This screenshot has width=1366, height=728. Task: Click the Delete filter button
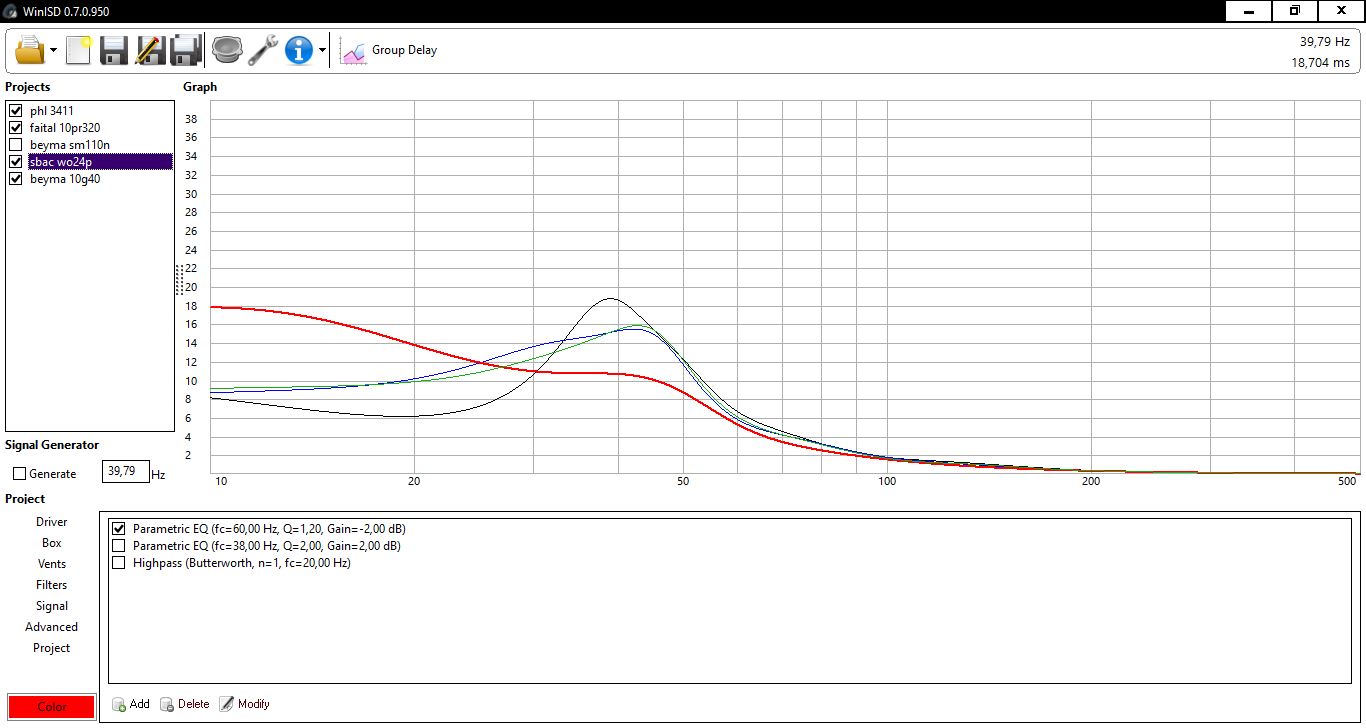tap(185, 704)
